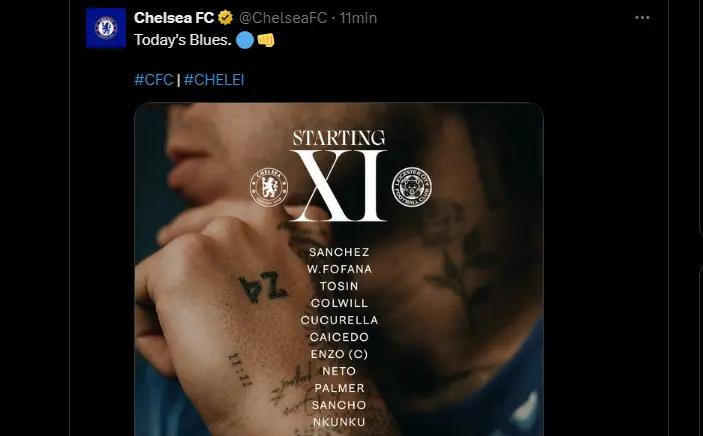Screen dimensions: 703x436
Task: Click NKUNKU at the lineup bottom
Action: [339, 422]
